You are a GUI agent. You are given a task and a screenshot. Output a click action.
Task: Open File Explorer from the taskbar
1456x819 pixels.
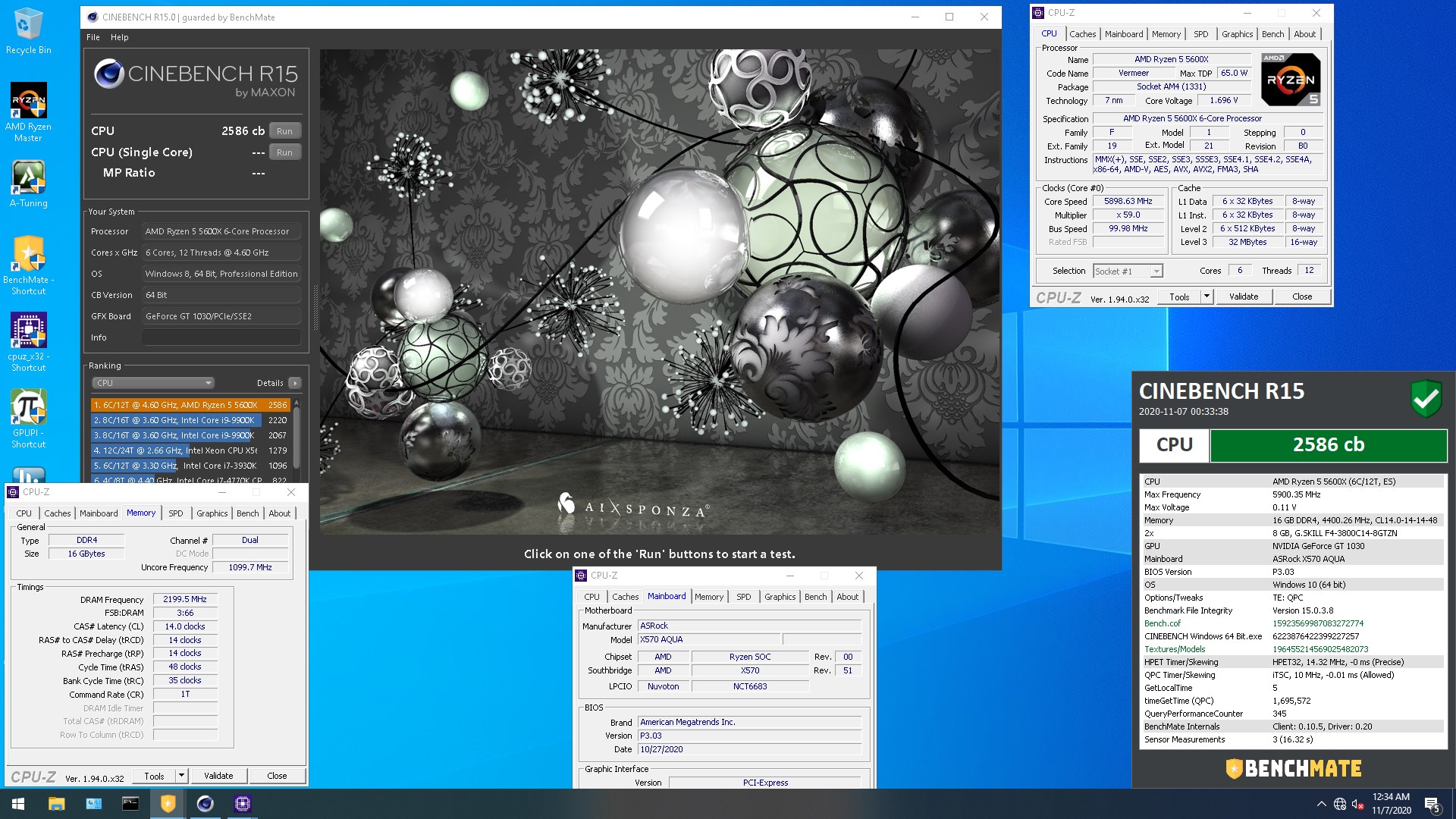(56, 804)
